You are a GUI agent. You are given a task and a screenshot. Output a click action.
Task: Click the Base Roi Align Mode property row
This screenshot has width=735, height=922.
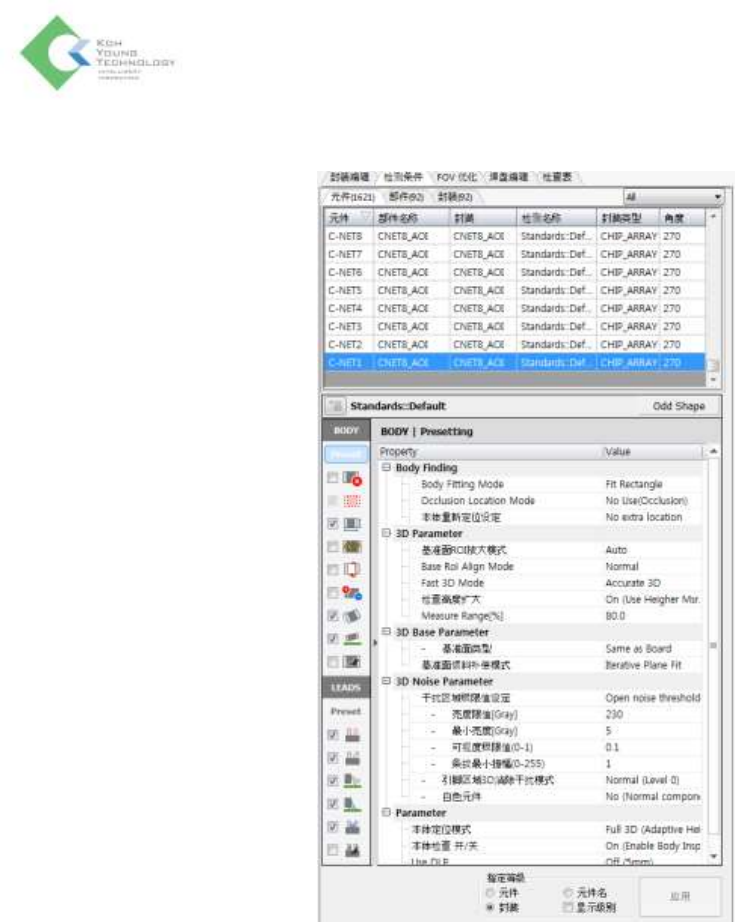click(x=541, y=566)
